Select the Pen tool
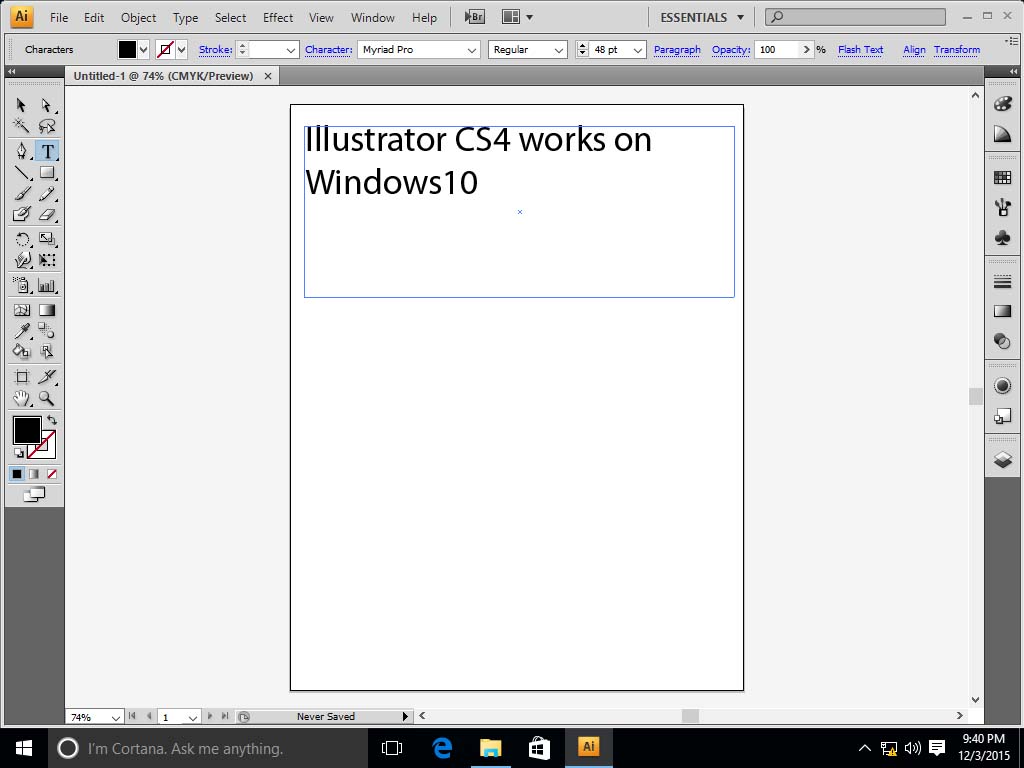Viewport: 1024px width, 768px height. point(22,151)
